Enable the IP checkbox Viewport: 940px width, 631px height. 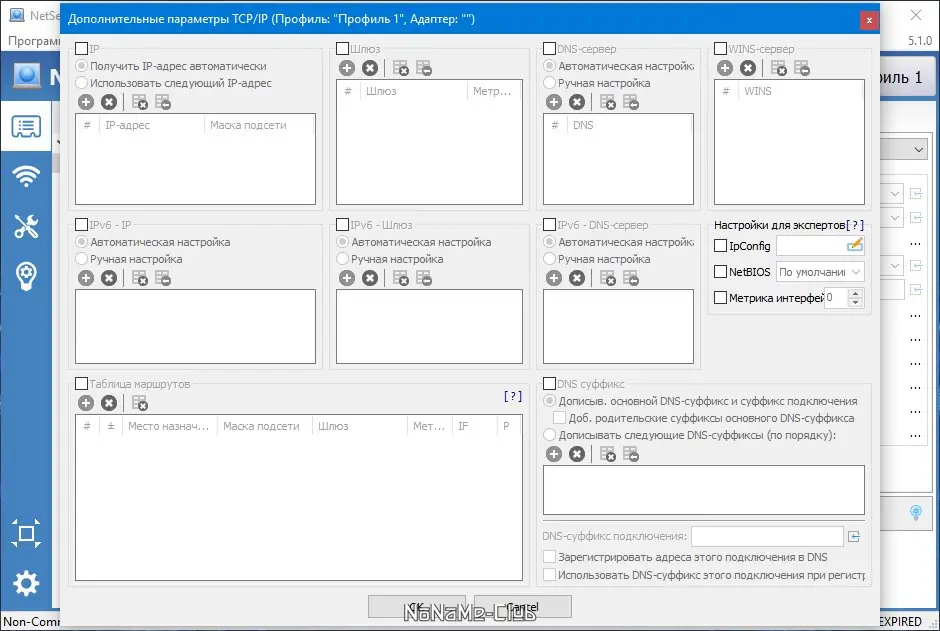click(x=82, y=49)
